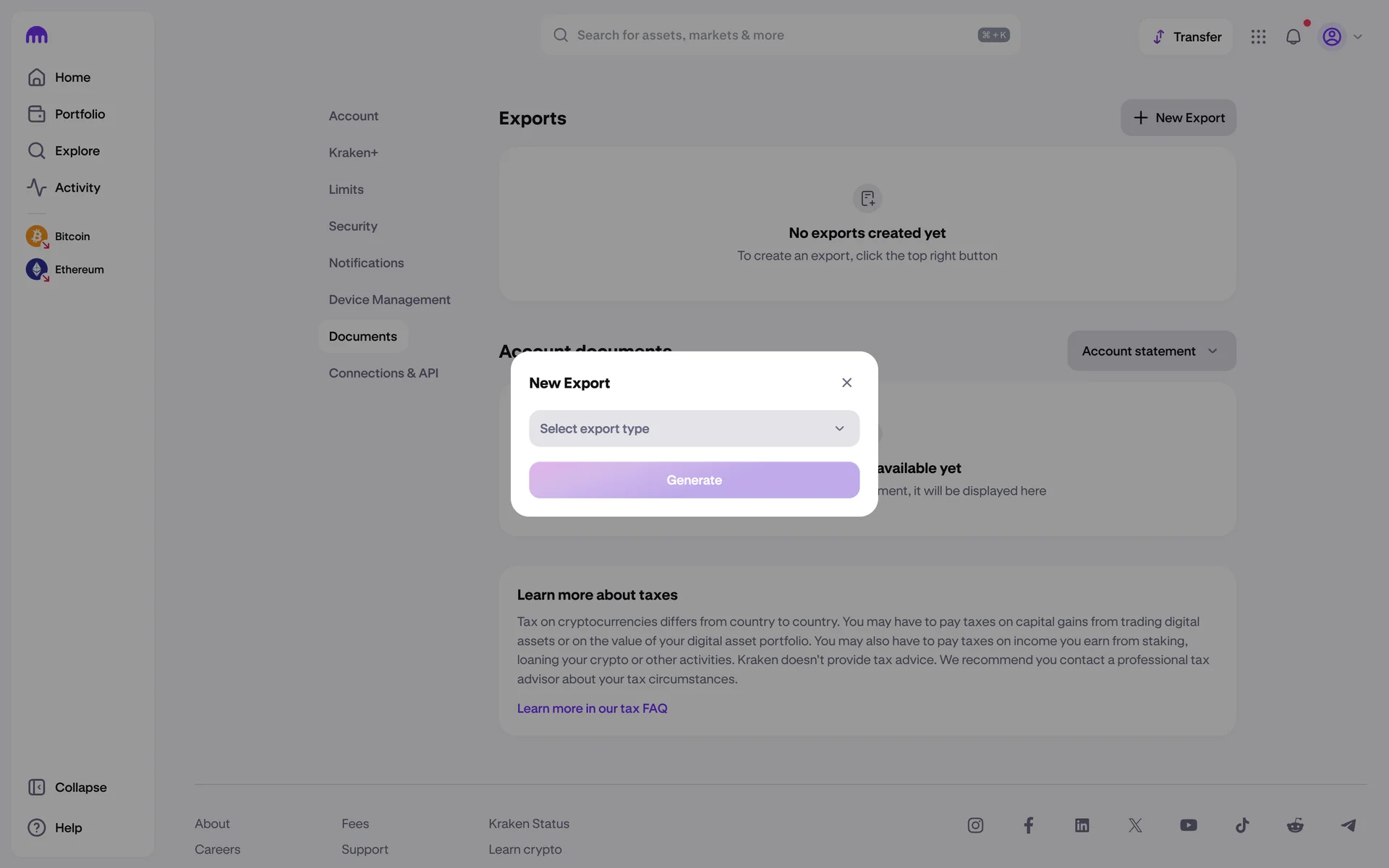Image resolution: width=1389 pixels, height=868 pixels.
Task: Click the Instagram footer icon
Action: (975, 825)
